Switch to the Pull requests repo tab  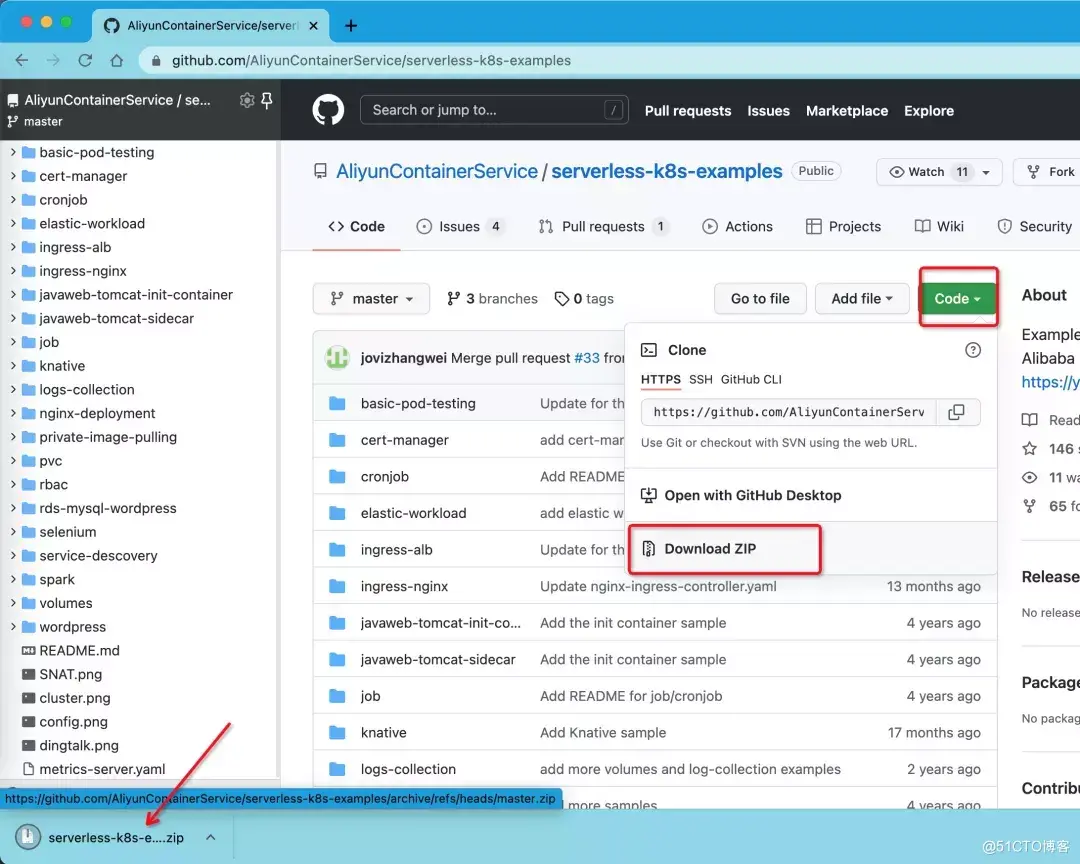tap(603, 227)
